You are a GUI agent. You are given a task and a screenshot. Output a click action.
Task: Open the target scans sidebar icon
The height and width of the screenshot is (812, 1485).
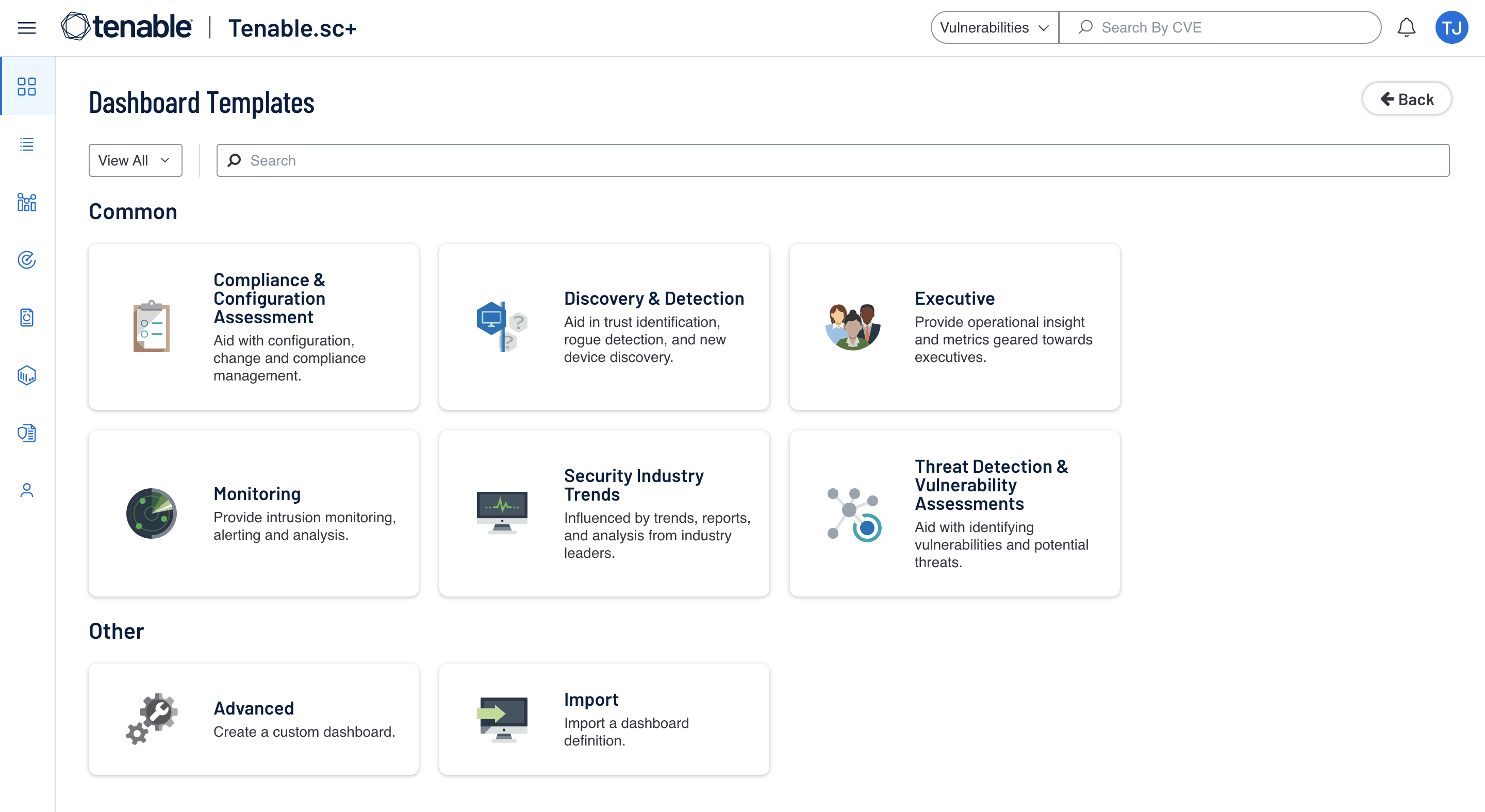(x=26, y=260)
